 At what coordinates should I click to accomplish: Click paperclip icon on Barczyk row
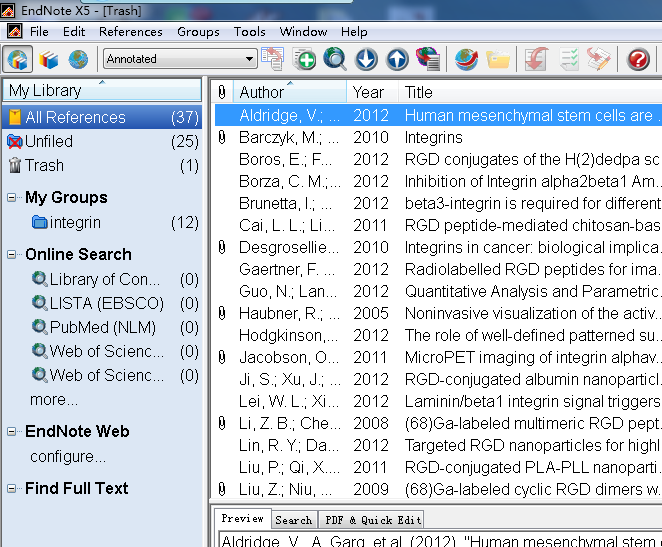(x=222, y=137)
